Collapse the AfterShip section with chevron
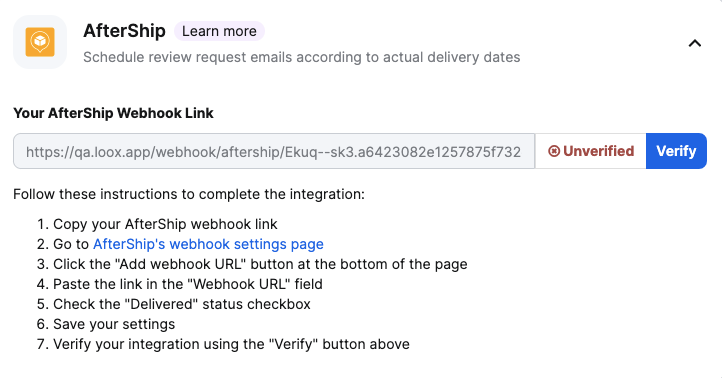 pos(694,43)
